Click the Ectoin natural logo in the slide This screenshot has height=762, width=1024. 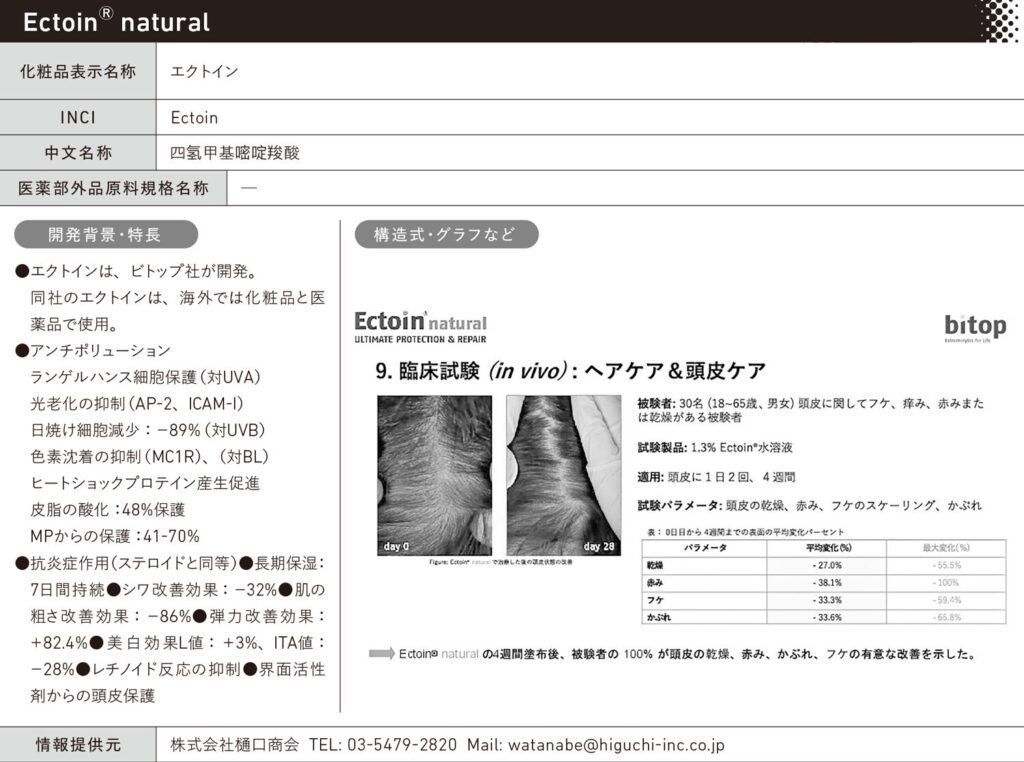[x=421, y=326]
